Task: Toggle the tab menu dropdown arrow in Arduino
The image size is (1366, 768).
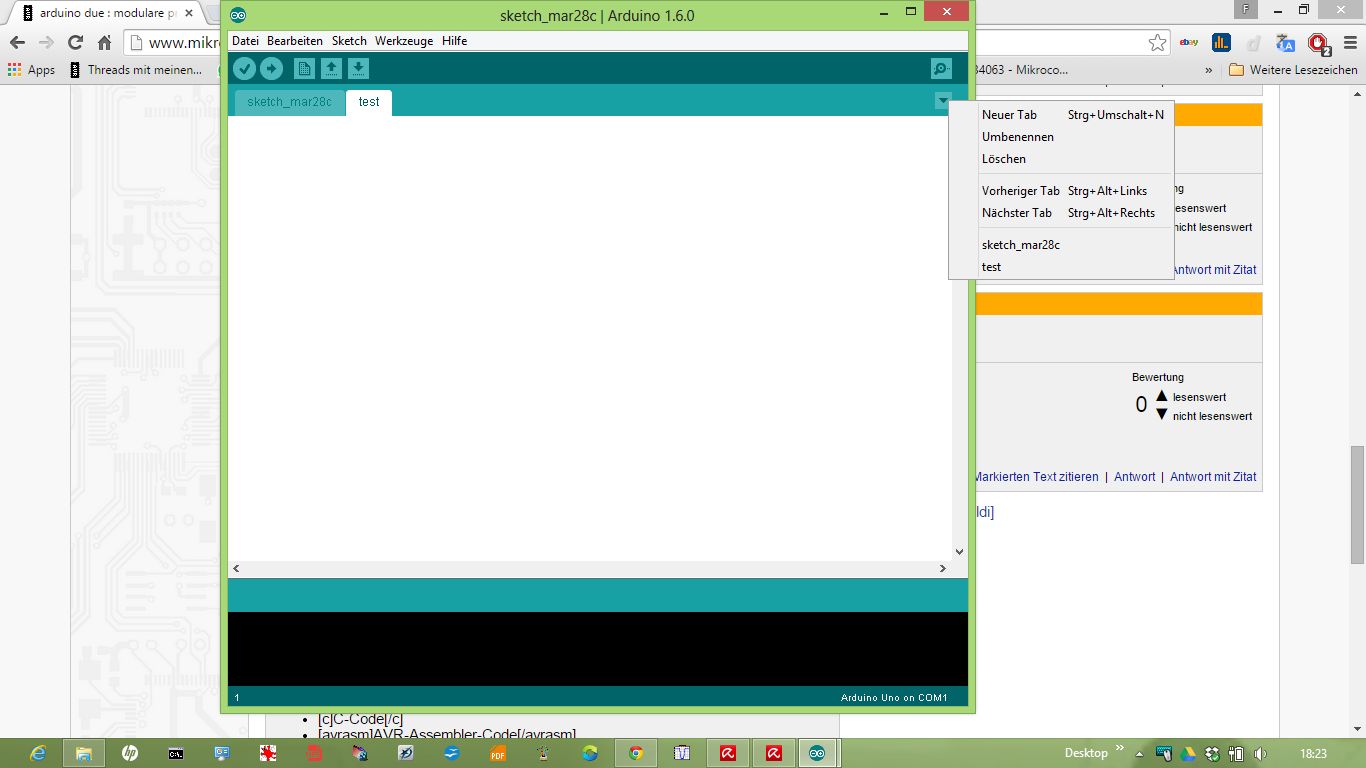Action: pyautogui.click(x=943, y=101)
